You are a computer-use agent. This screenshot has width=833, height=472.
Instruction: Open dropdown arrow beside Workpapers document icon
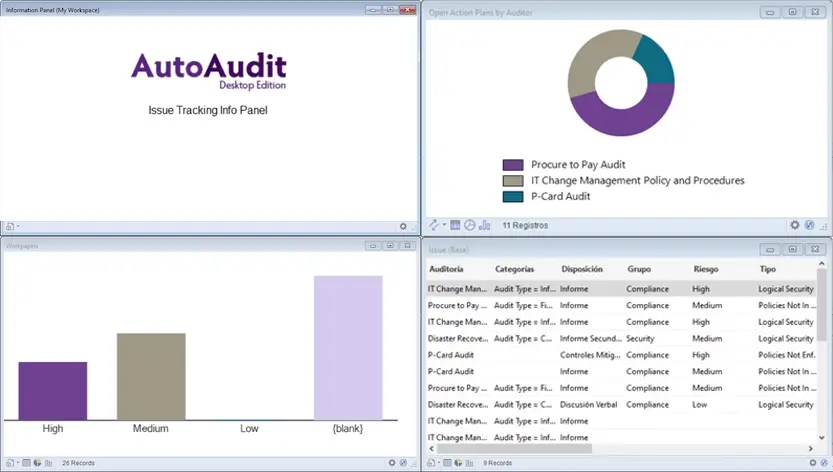[18, 463]
